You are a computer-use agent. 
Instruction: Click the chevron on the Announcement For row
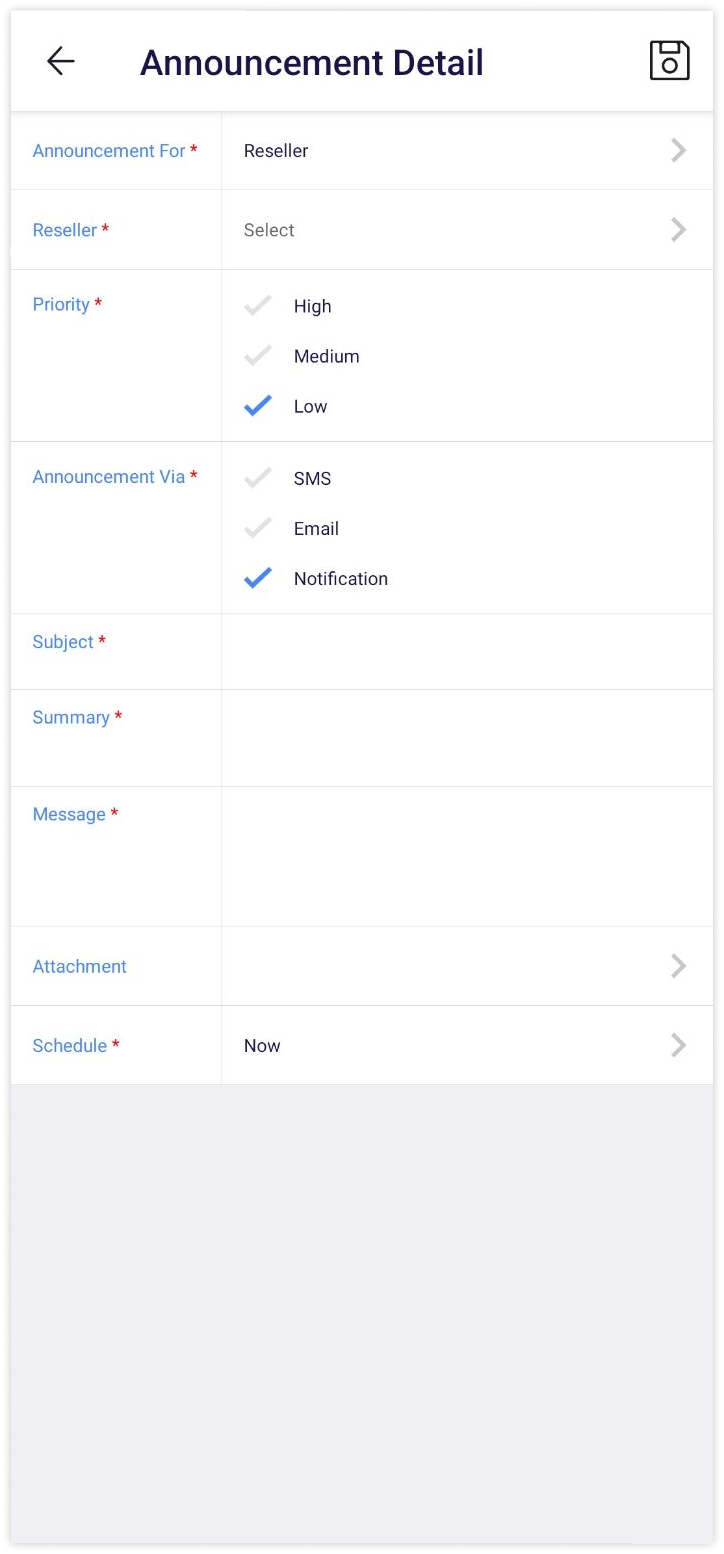[679, 150]
